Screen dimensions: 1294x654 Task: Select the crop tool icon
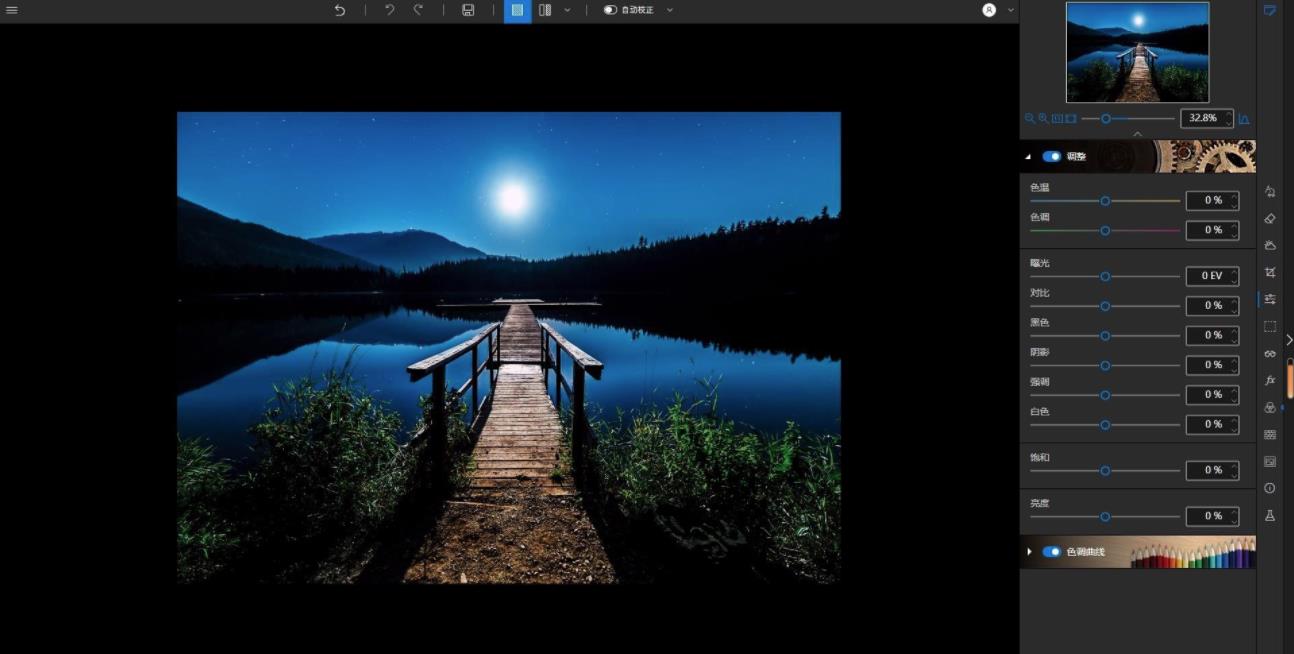point(1270,272)
